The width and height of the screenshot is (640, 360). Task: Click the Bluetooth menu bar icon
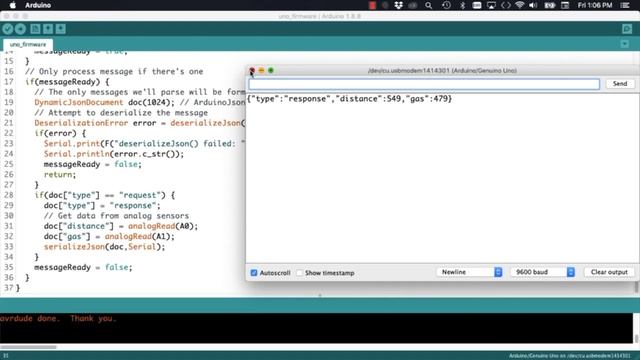click(462, 5)
